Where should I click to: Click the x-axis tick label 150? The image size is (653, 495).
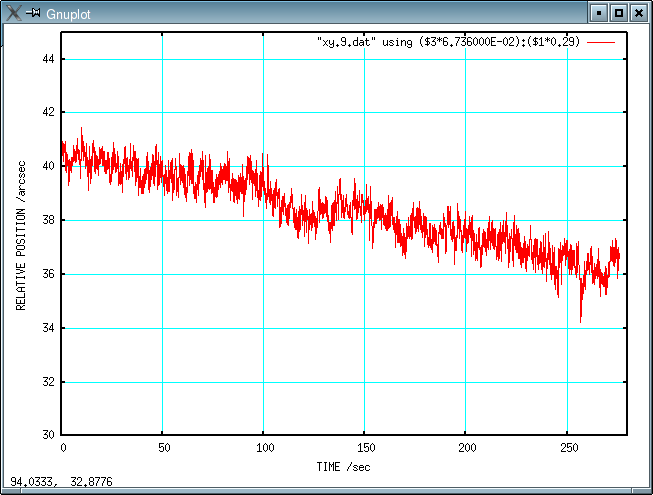point(366,448)
